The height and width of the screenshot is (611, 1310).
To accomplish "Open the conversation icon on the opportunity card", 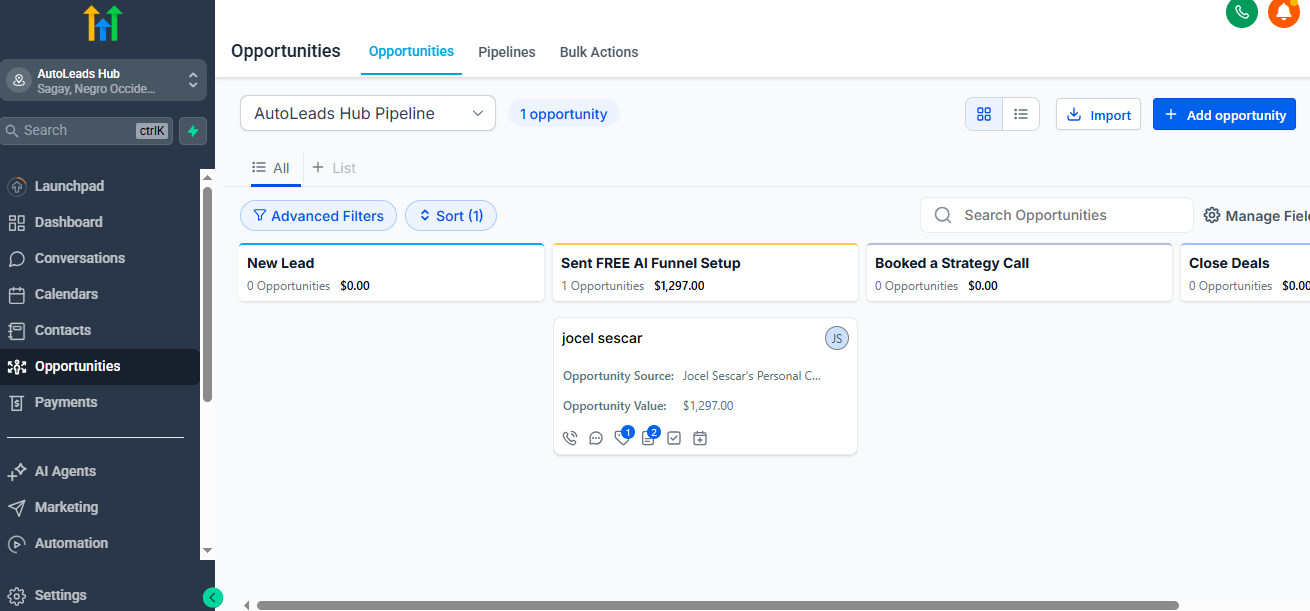I will [596, 437].
